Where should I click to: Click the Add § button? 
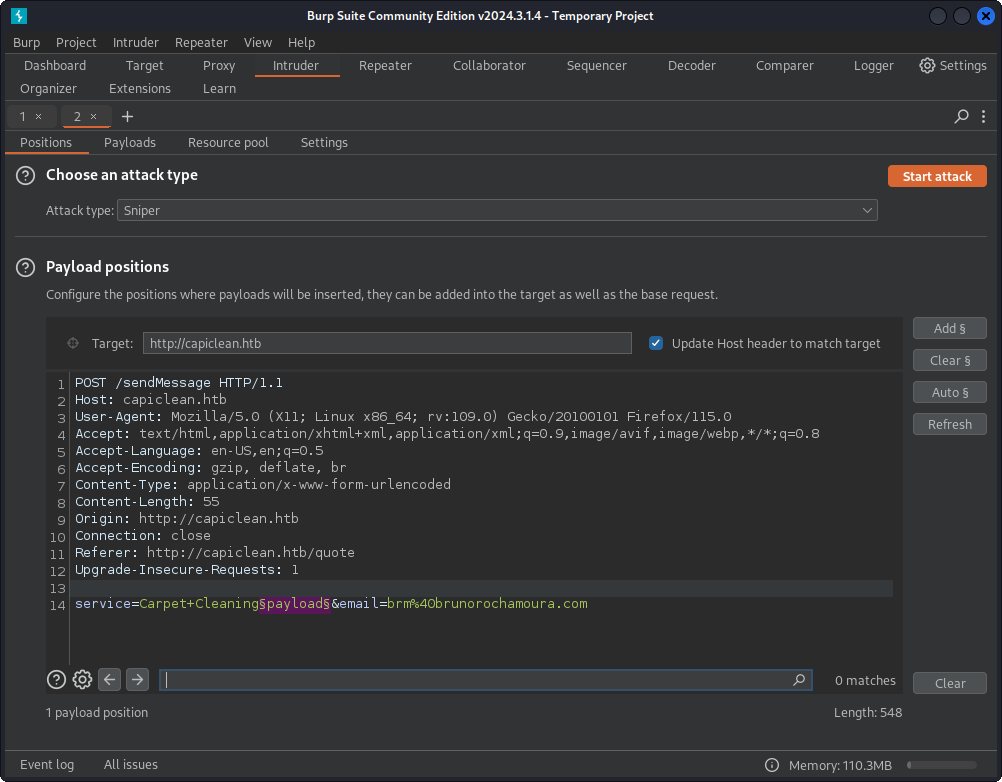(x=950, y=328)
